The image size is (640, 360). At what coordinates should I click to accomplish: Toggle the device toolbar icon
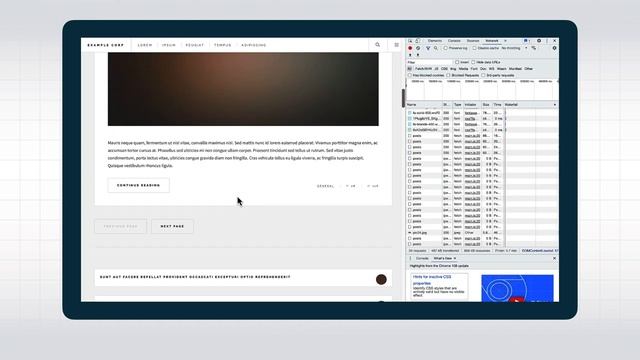click(x=417, y=41)
